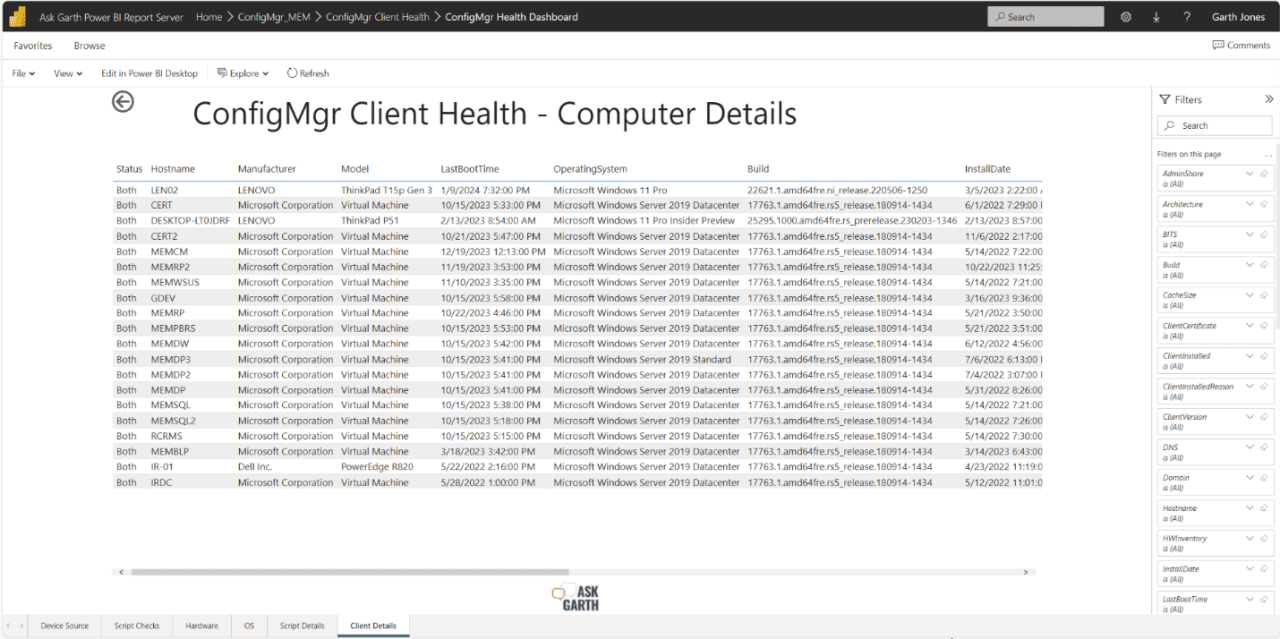Expand the Hostname filter card
Viewport: 1280px width, 639px height.
point(1249,508)
